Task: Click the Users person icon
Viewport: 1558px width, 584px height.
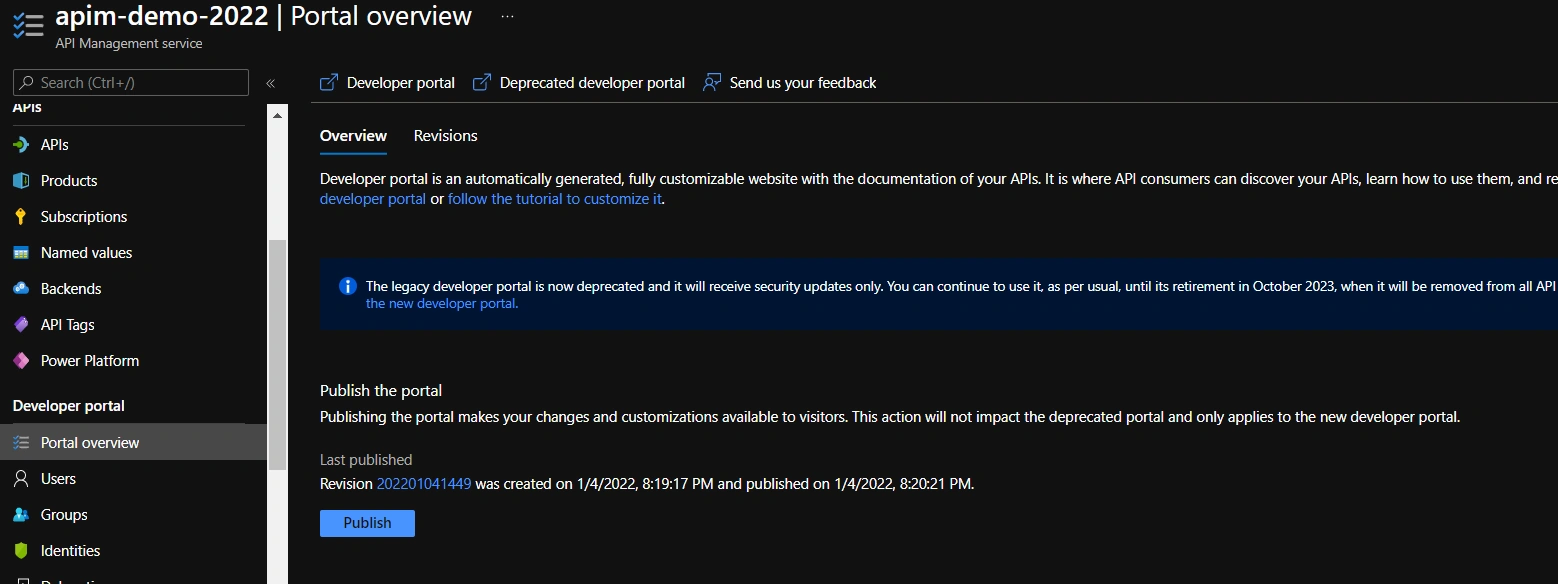Action: [x=21, y=479]
